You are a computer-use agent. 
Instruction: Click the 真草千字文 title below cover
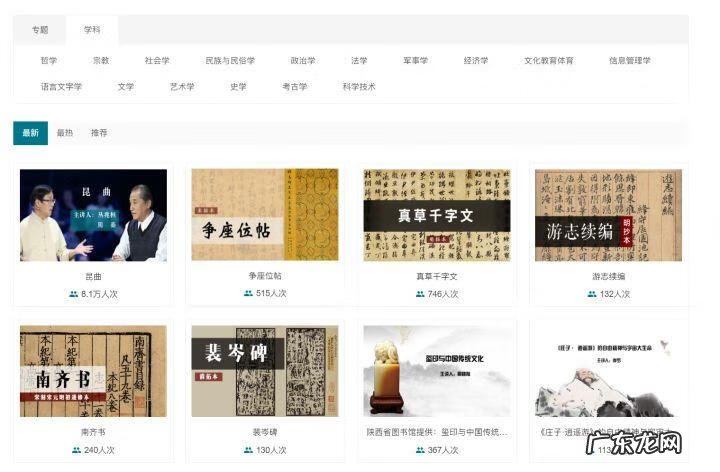[437, 276]
